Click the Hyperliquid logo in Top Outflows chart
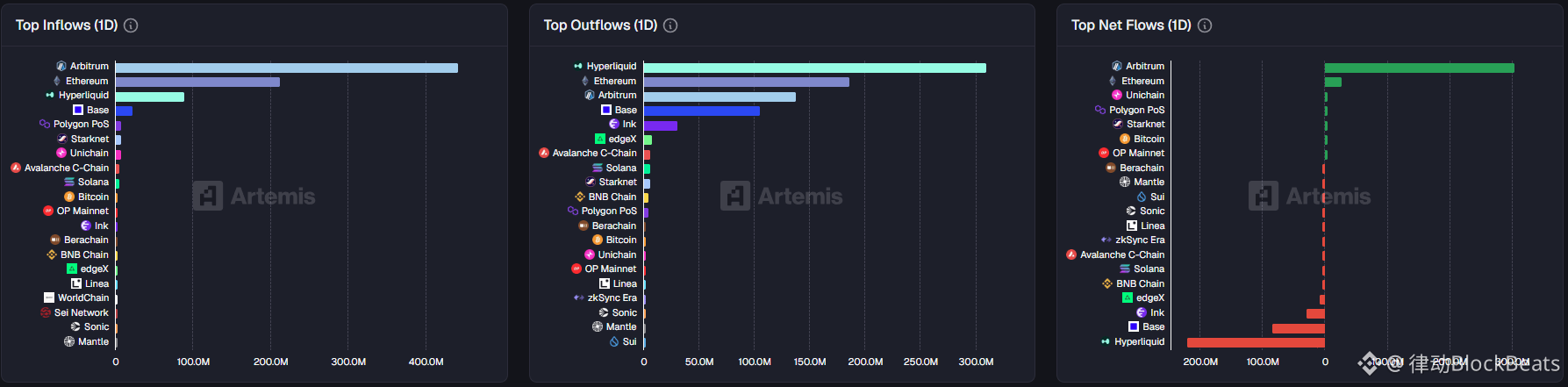The height and width of the screenshot is (387, 1568). coord(578,66)
